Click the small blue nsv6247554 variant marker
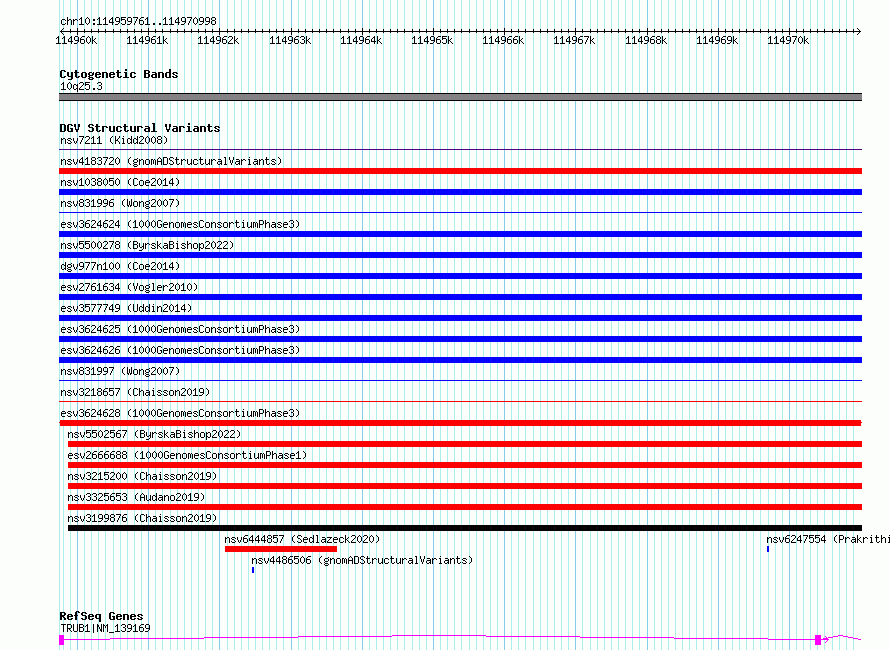This screenshot has height=650, width=890. coord(768,549)
